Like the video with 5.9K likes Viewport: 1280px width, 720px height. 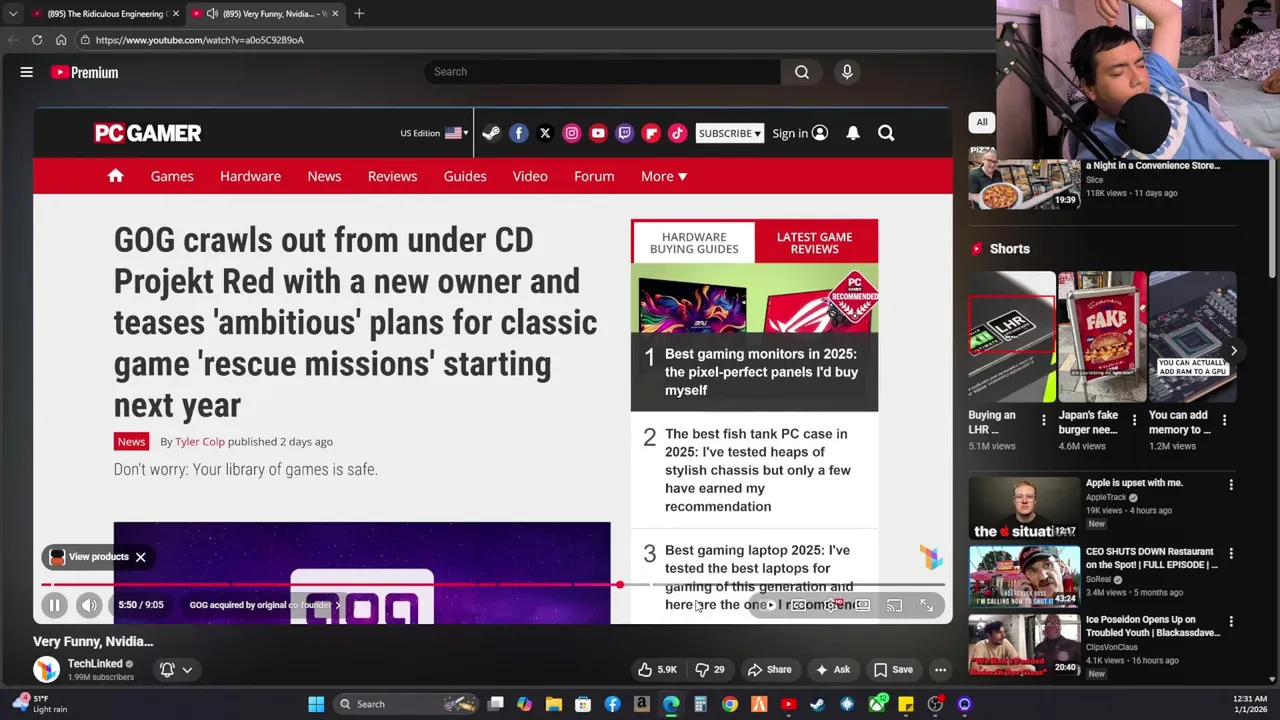658,670
